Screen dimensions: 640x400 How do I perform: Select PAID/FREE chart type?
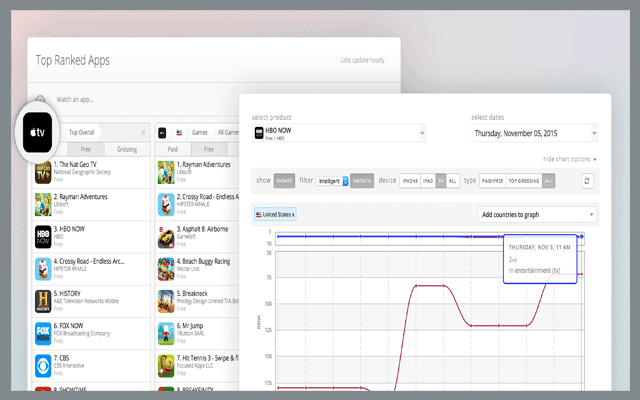pos(493,181)
